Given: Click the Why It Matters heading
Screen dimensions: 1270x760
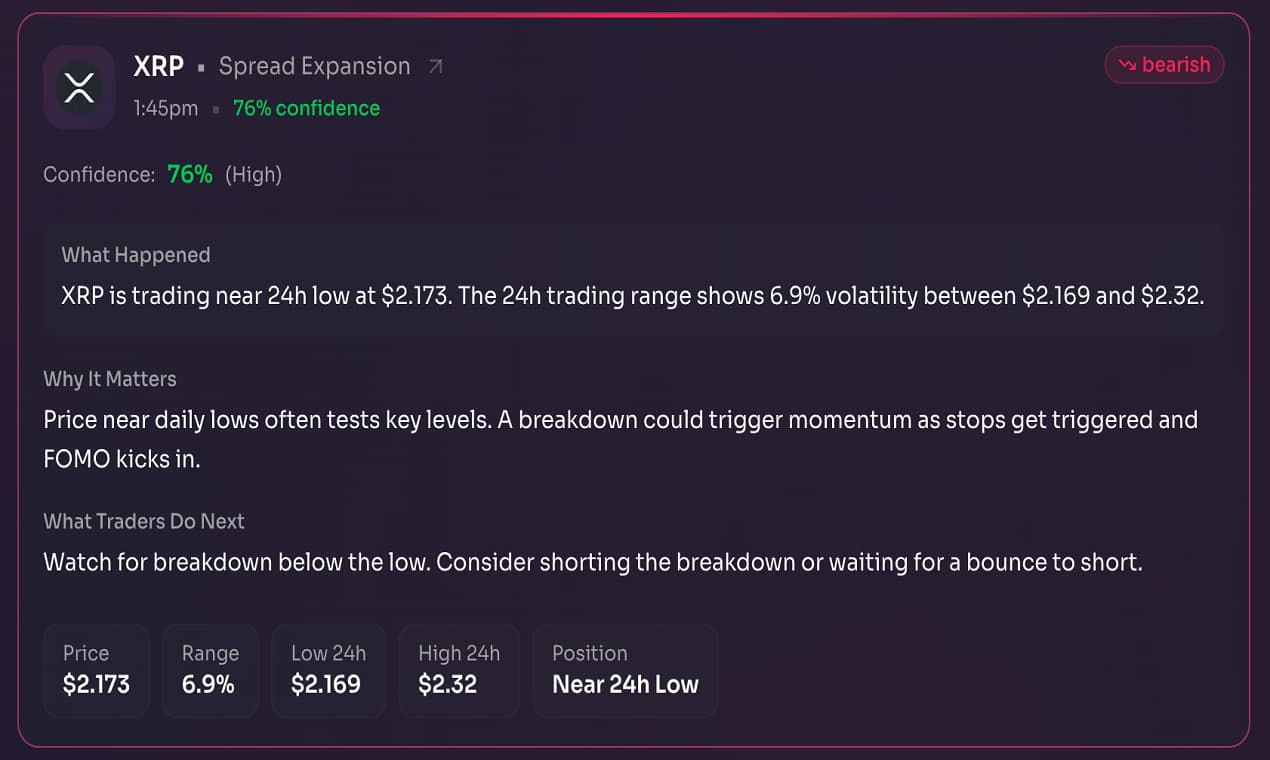Looking at the screenshot, I should 110,379.
